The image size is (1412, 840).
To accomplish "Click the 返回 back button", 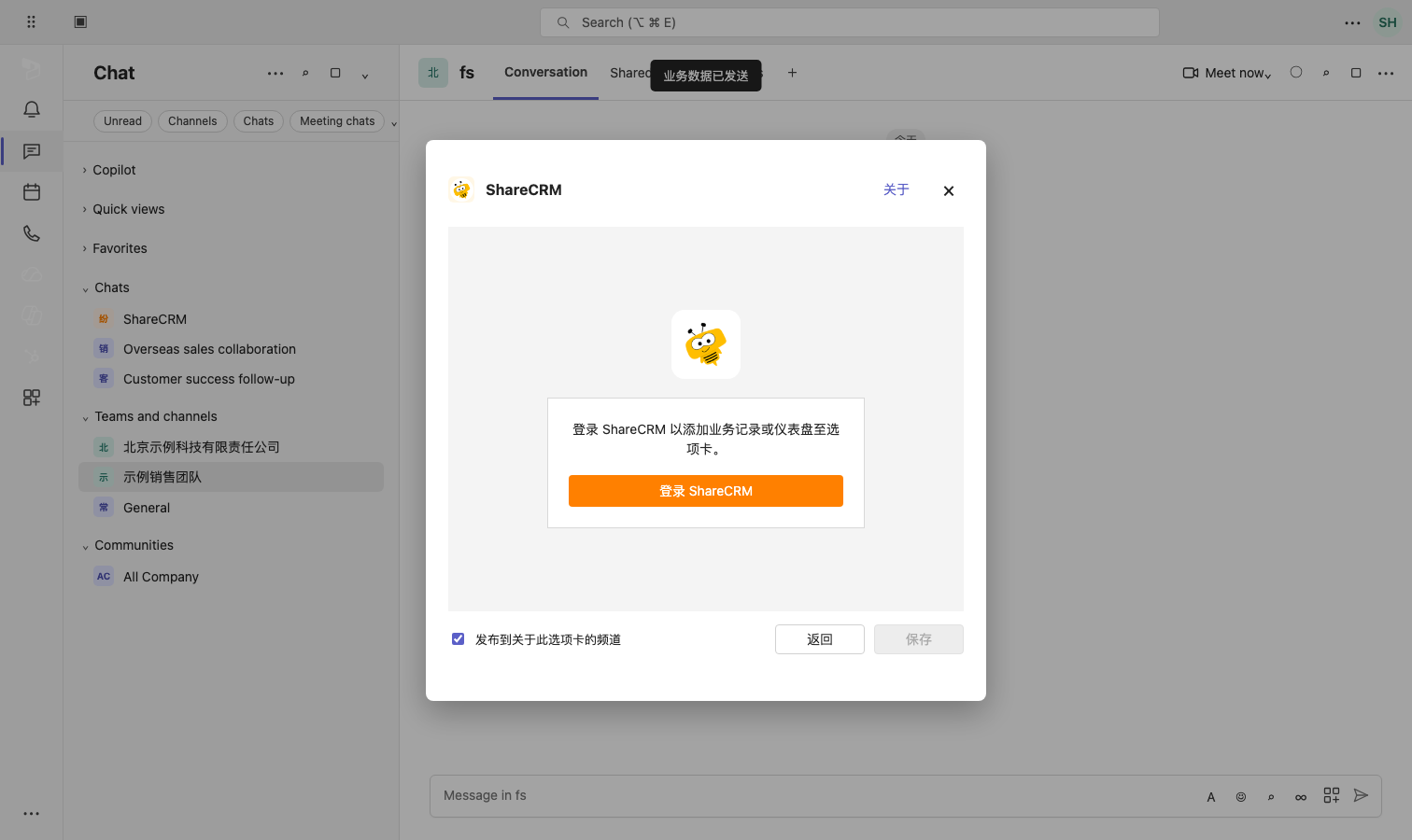I will click(x=820, y=639).
